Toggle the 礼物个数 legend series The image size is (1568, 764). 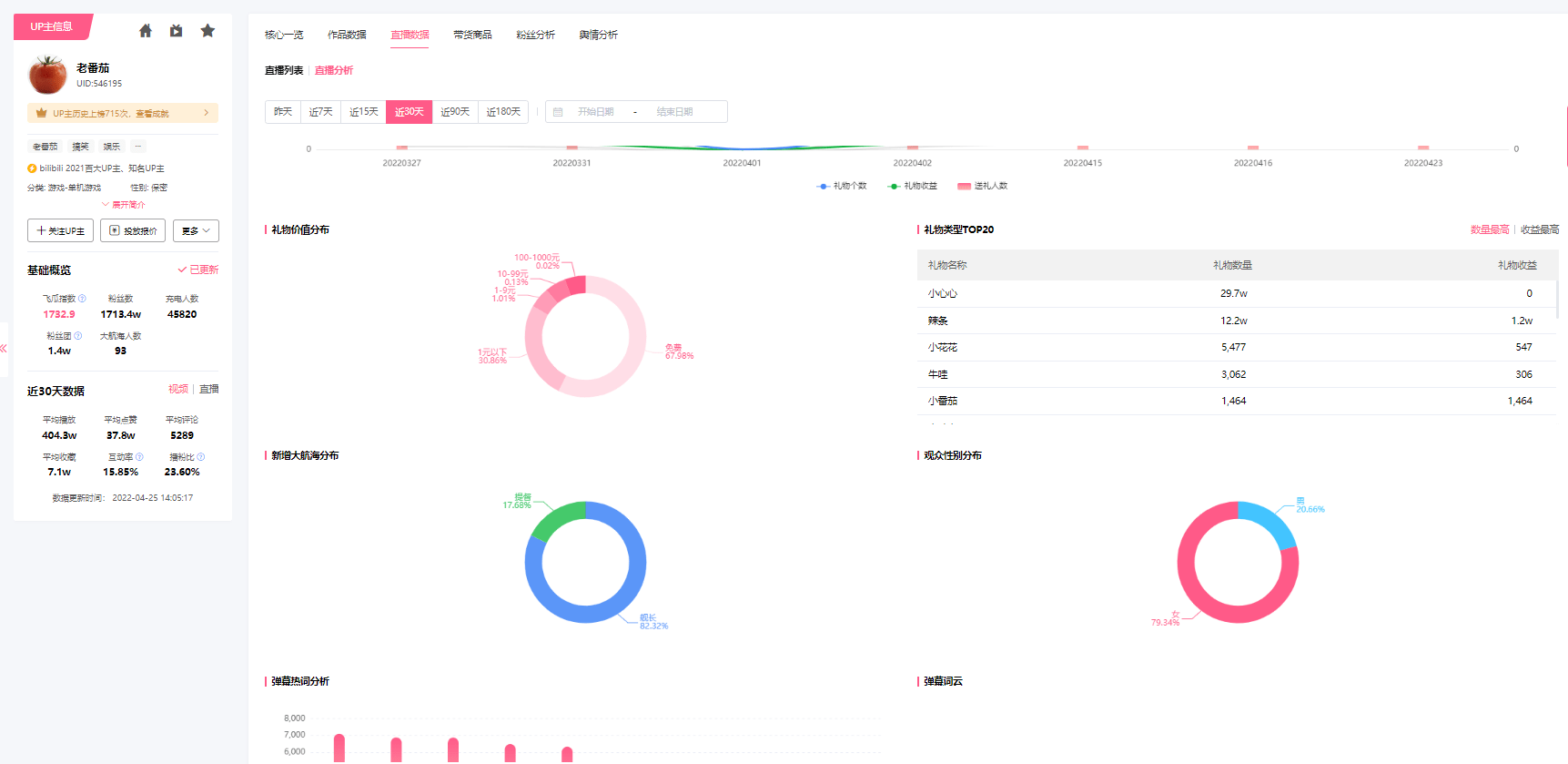tap(842, 186)
